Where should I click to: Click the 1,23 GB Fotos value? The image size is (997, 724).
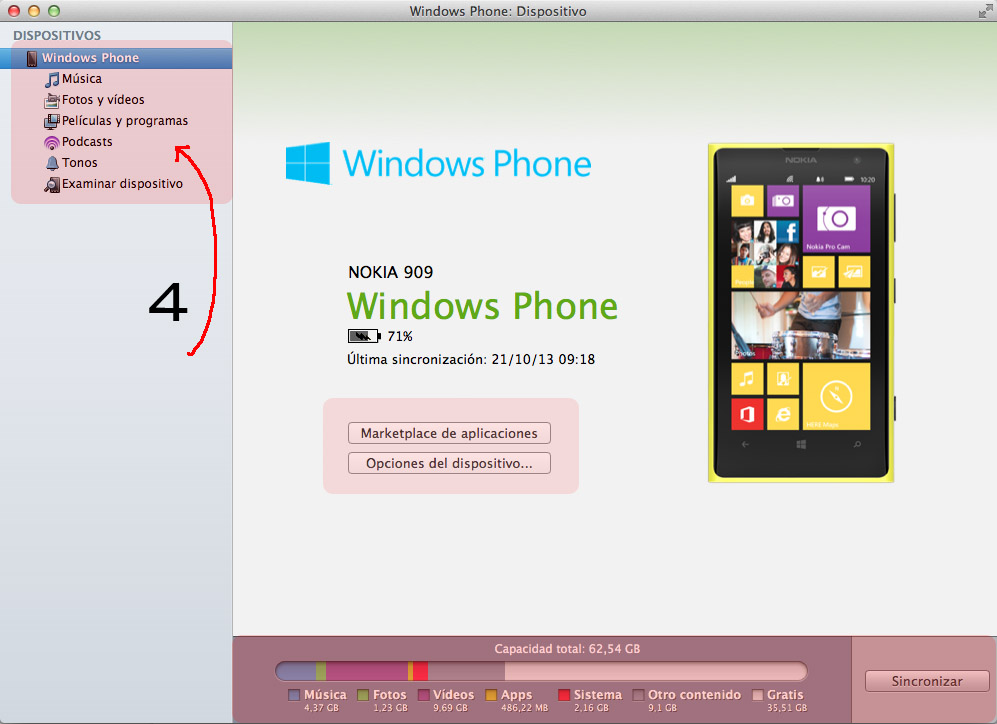click(x=390, y=708)
